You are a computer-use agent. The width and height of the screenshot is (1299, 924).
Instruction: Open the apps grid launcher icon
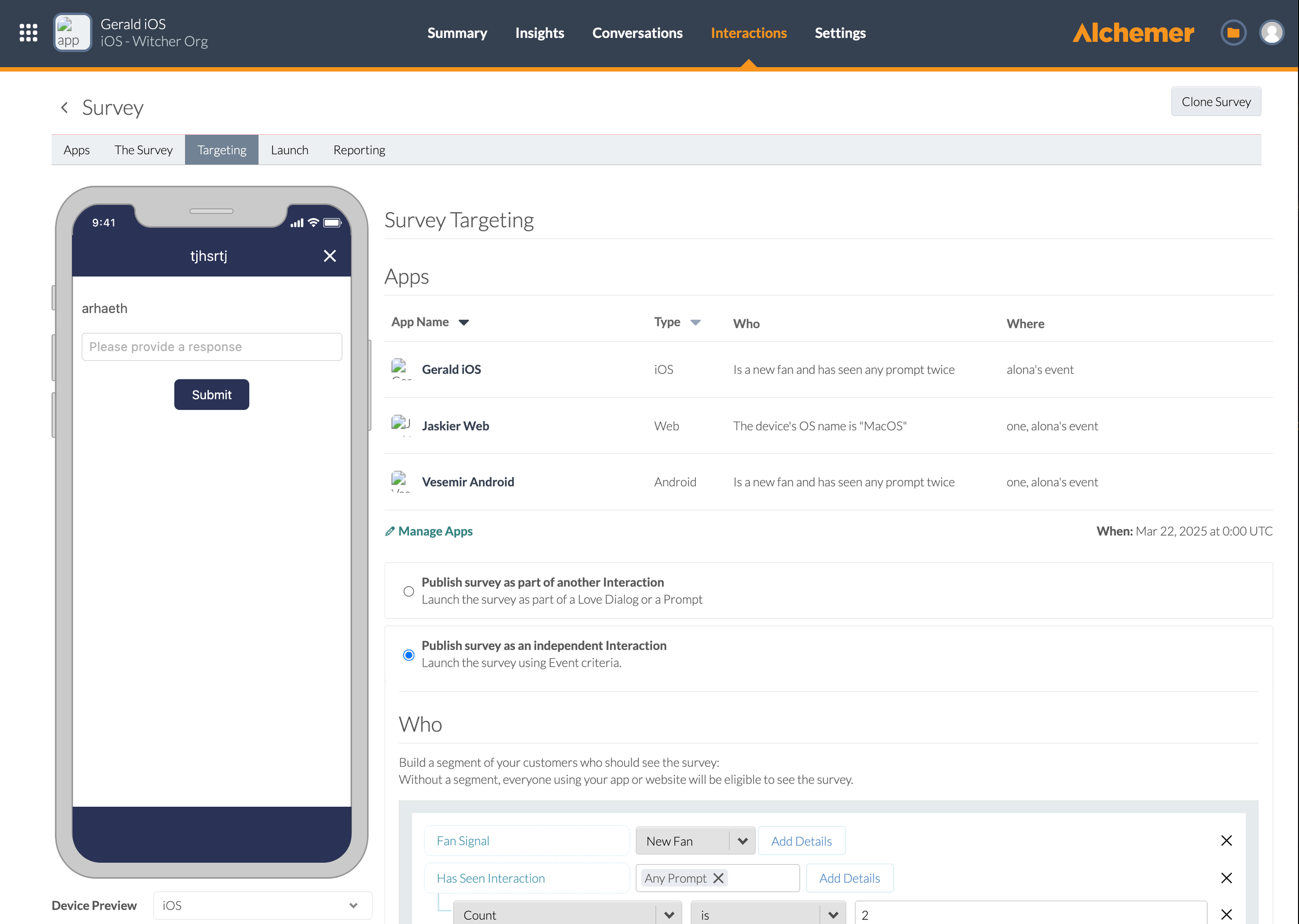[x=28, y=33]
